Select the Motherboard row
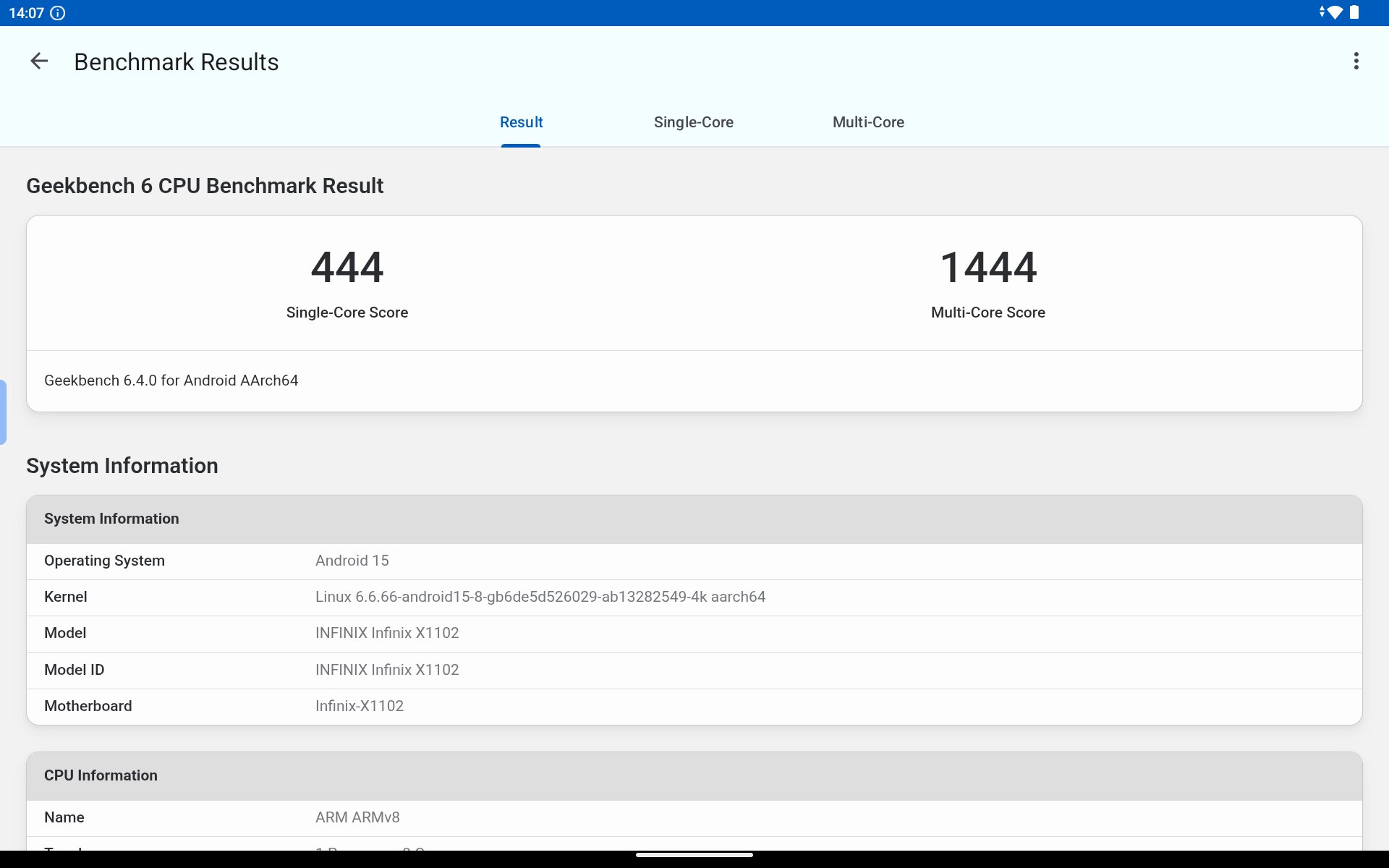The image size is (1389, 868). (x=694, y=707)
